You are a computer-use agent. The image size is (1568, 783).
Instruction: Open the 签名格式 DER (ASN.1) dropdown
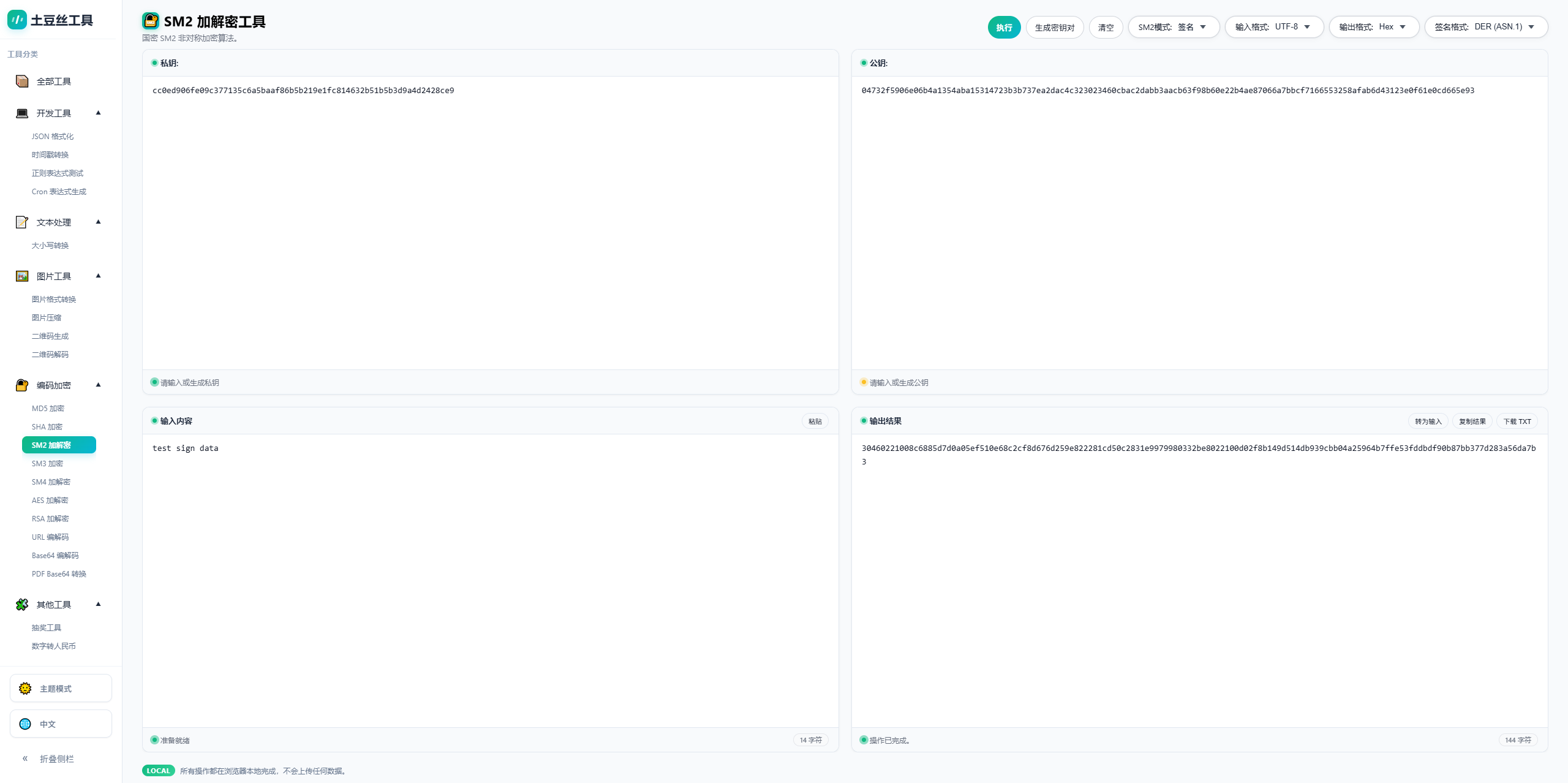pyautogui.click(x=1485, y=27)
